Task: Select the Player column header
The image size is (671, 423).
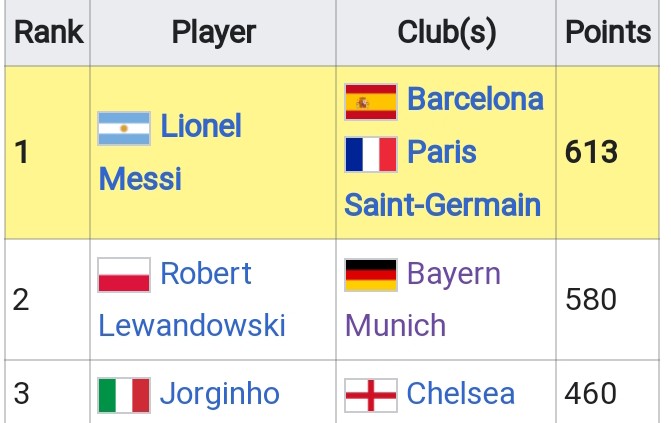Action: [213, 33]
